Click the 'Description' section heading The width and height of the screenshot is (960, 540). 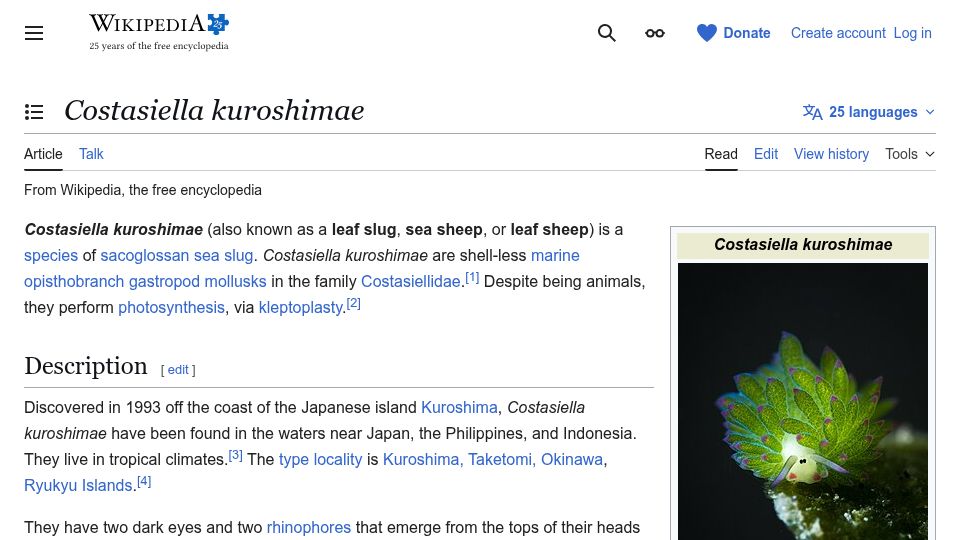(86, 366)
